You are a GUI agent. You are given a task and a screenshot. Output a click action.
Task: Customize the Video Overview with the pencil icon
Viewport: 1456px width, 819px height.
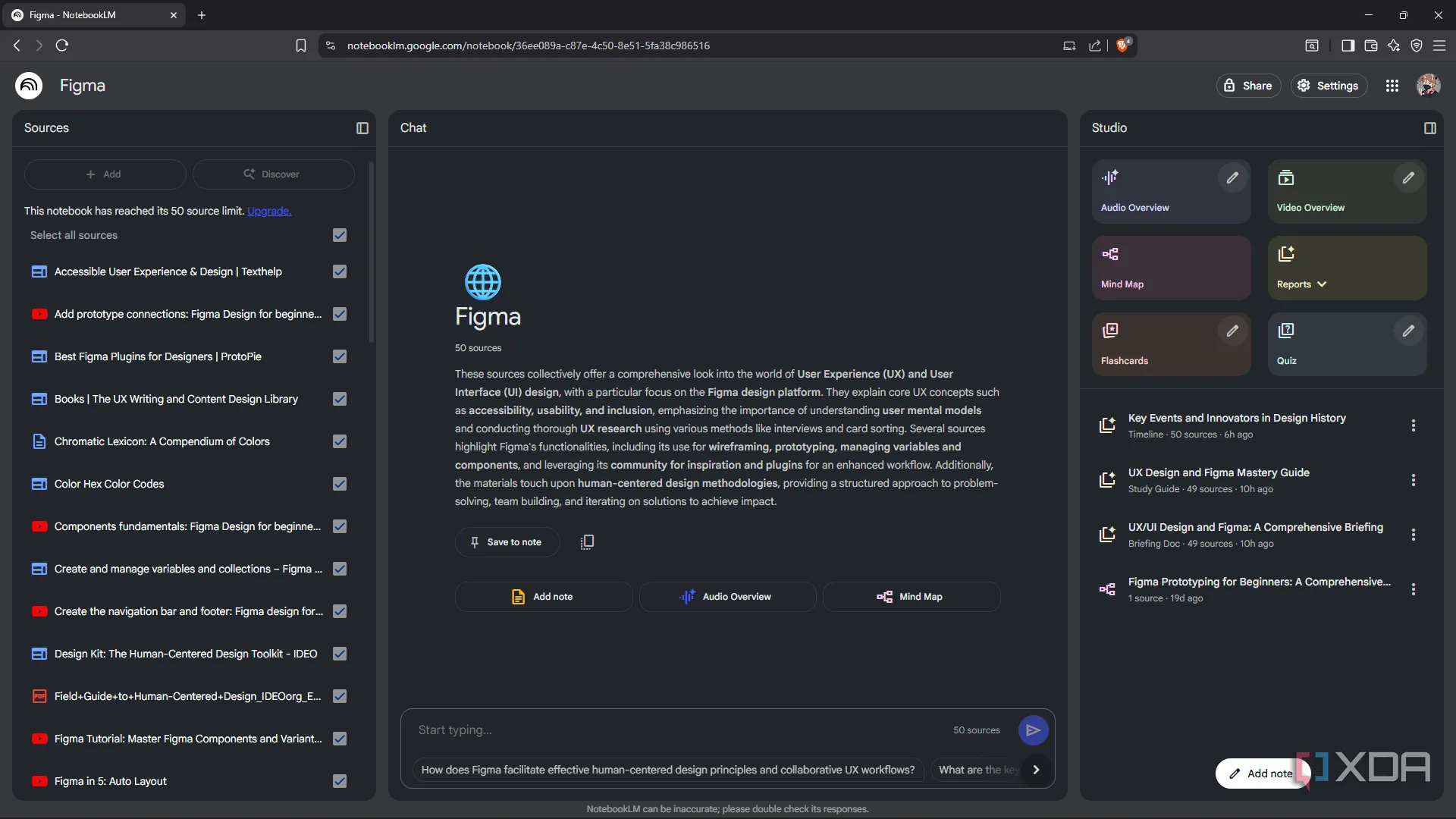(1408, 177)
